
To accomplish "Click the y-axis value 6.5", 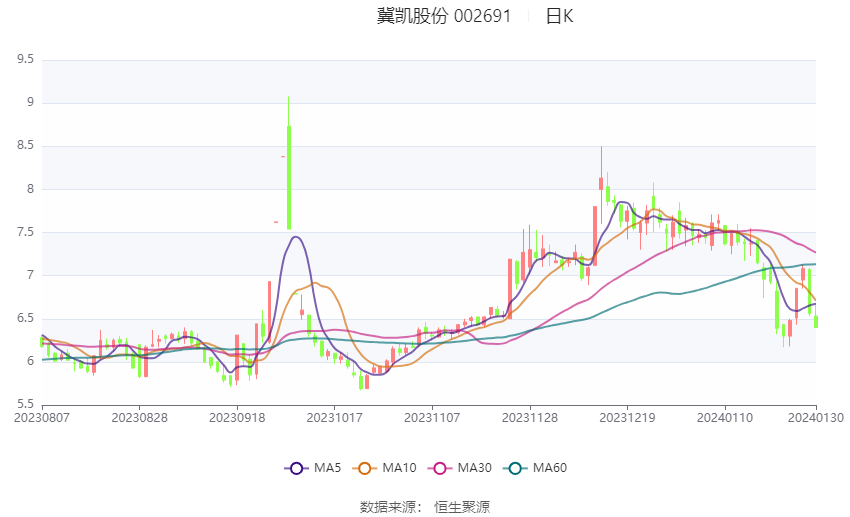I will [25, 318].
